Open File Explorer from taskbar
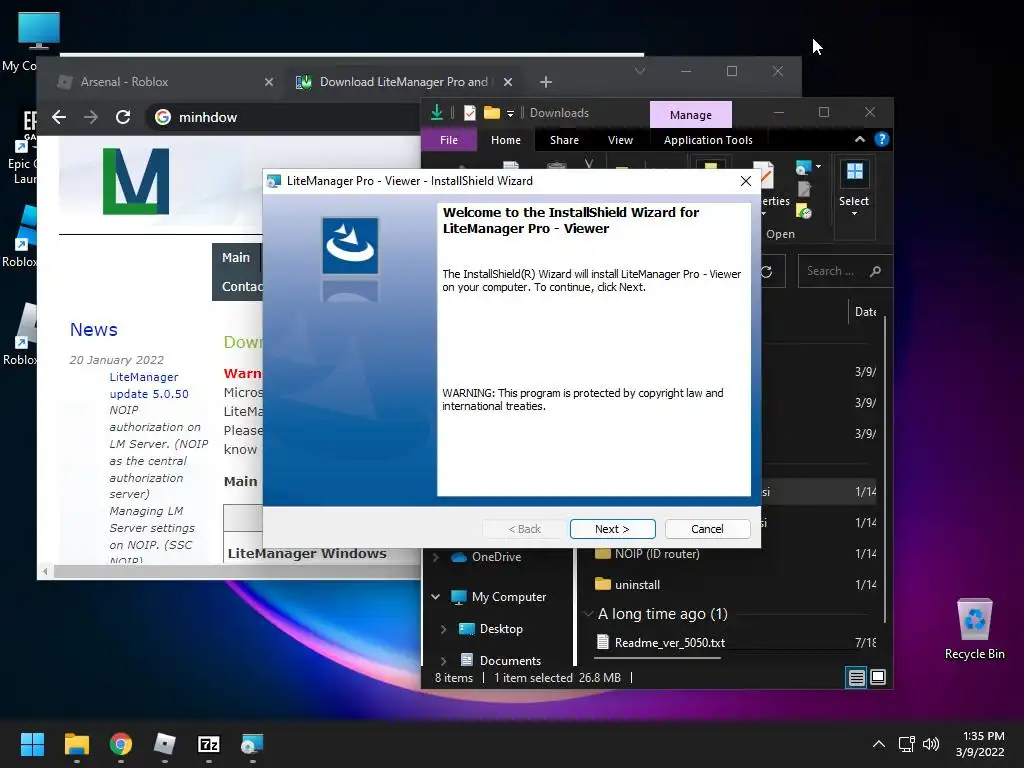1024x768 pixels. click(x=76, y=744)
